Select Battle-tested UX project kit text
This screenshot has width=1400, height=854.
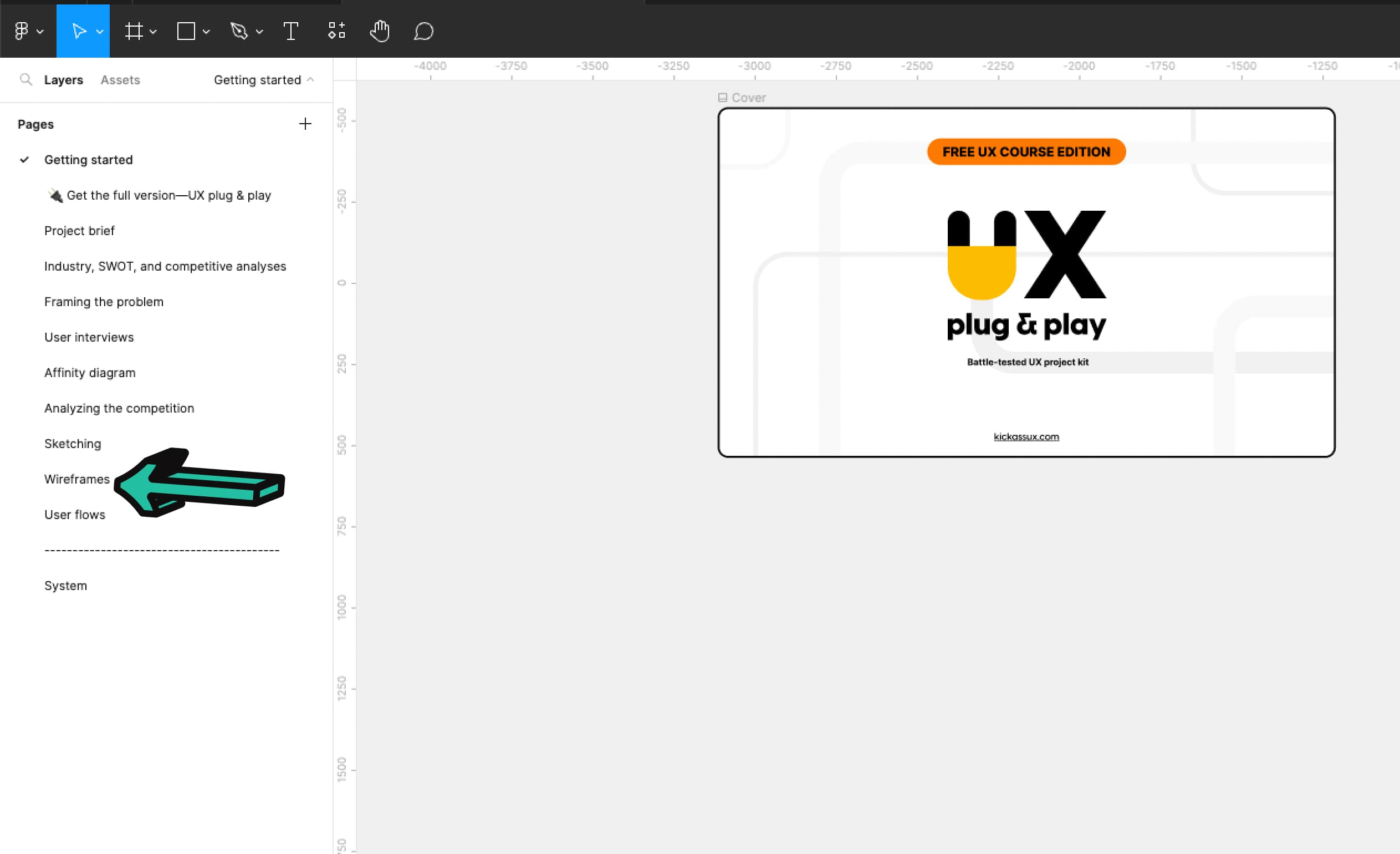pyautogui.click(x=1027, y=362)
